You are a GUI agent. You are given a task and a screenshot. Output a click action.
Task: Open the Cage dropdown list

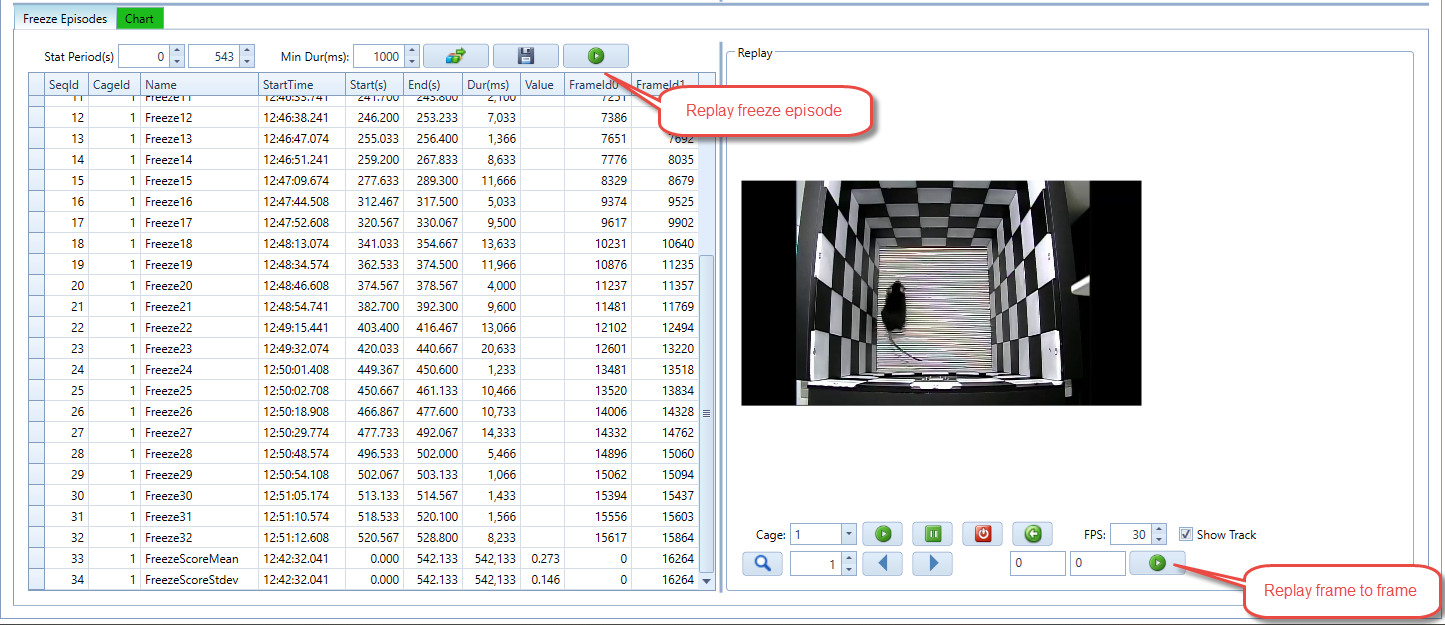point(848,535)
